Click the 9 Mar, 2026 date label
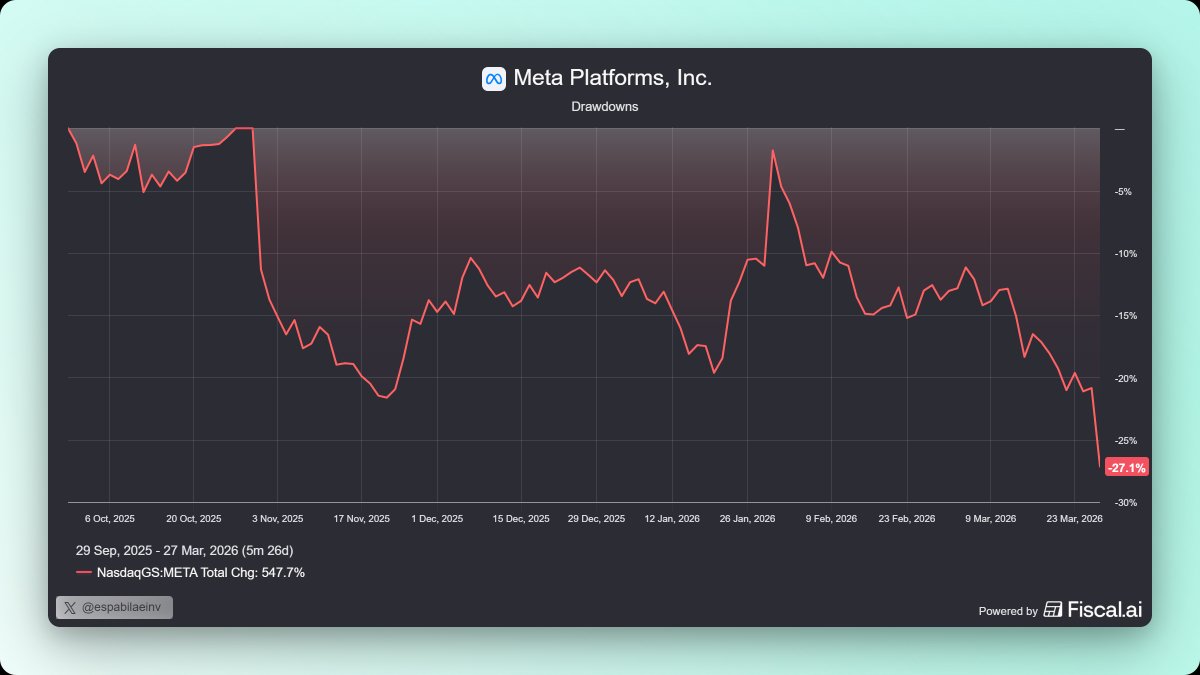1200x675 pixels. pos(991,519)
